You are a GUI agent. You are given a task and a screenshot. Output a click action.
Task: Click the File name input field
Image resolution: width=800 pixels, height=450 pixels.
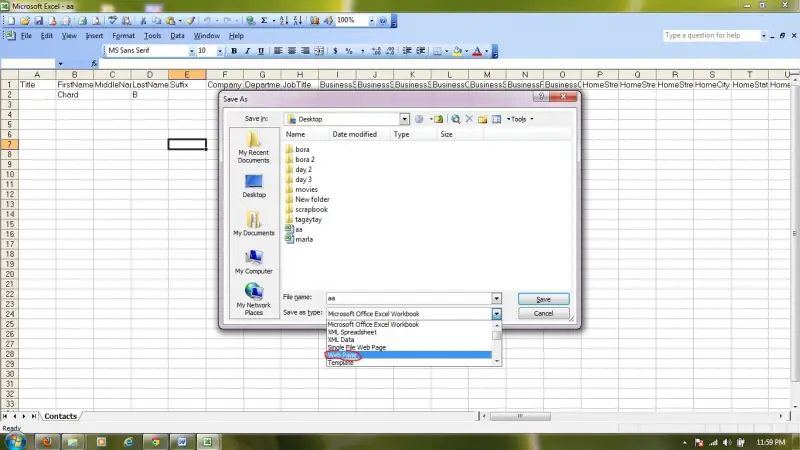point(409,298)
